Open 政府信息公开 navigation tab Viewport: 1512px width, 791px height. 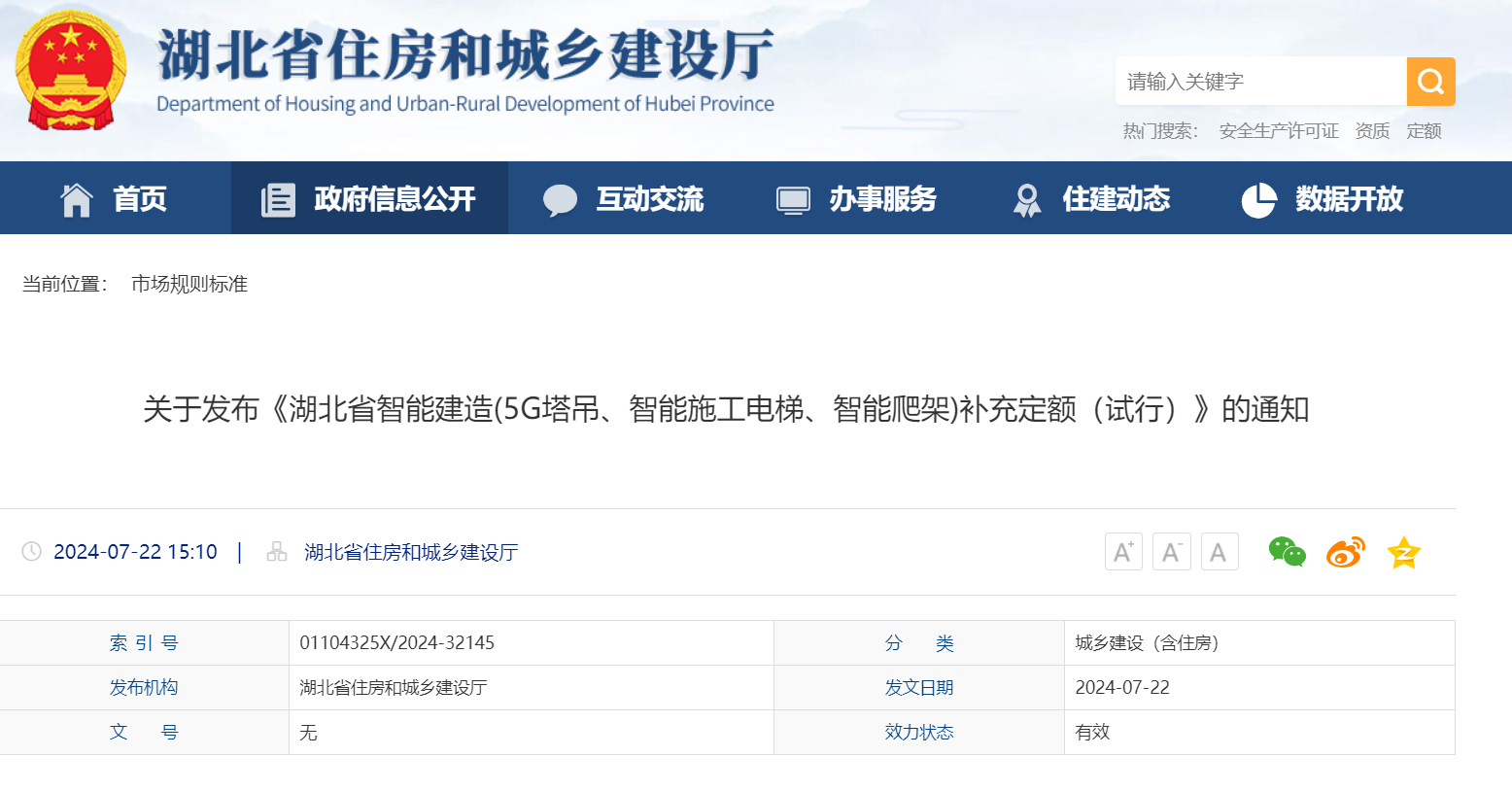click(x=369, y=199)
